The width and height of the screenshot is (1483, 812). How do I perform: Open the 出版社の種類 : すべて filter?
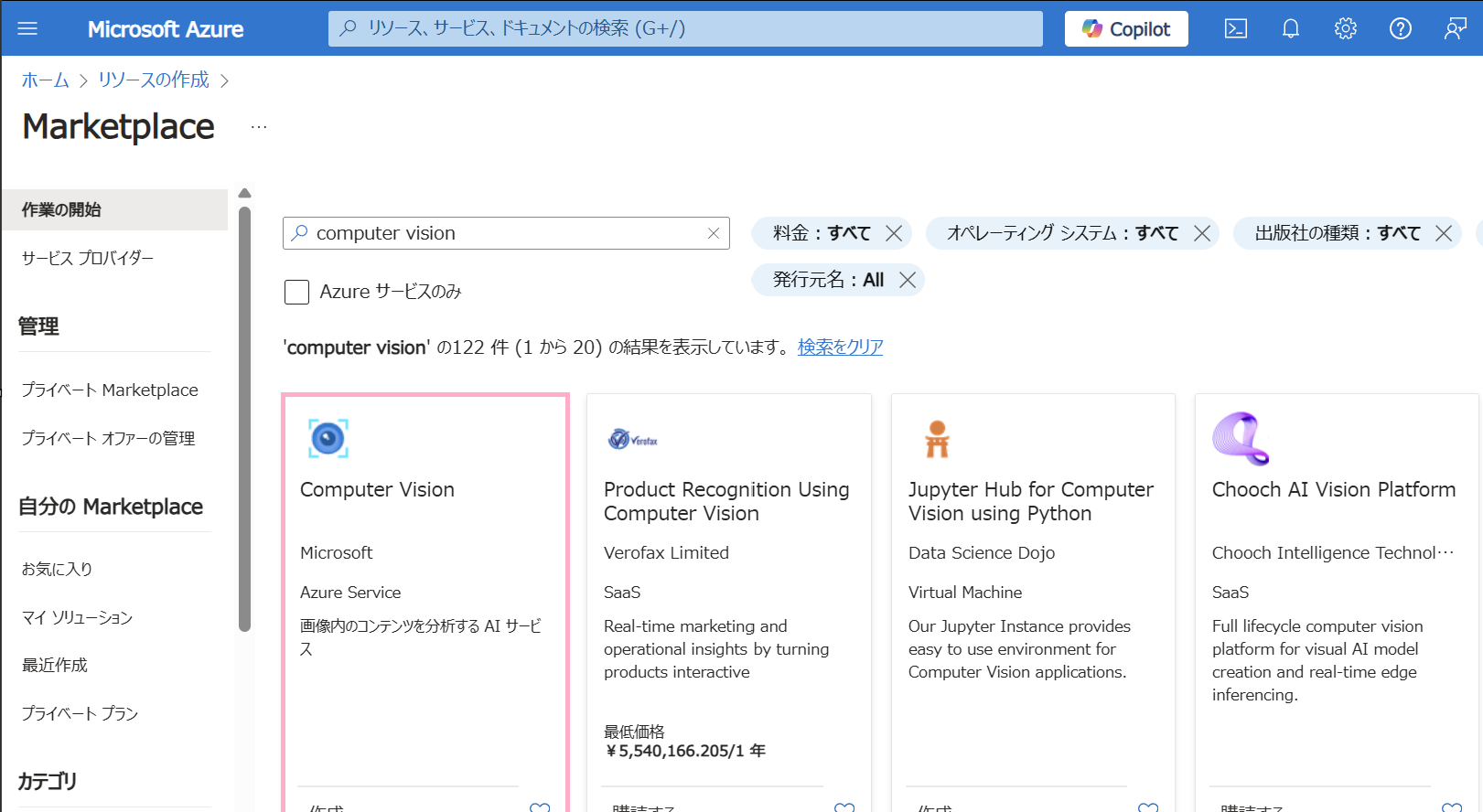(1338, 233)
